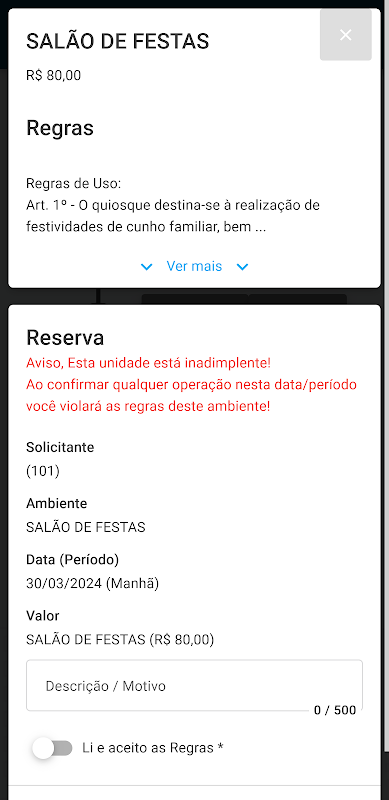
Task: Click the Solicitante field label
Action: tap(60, 447)
